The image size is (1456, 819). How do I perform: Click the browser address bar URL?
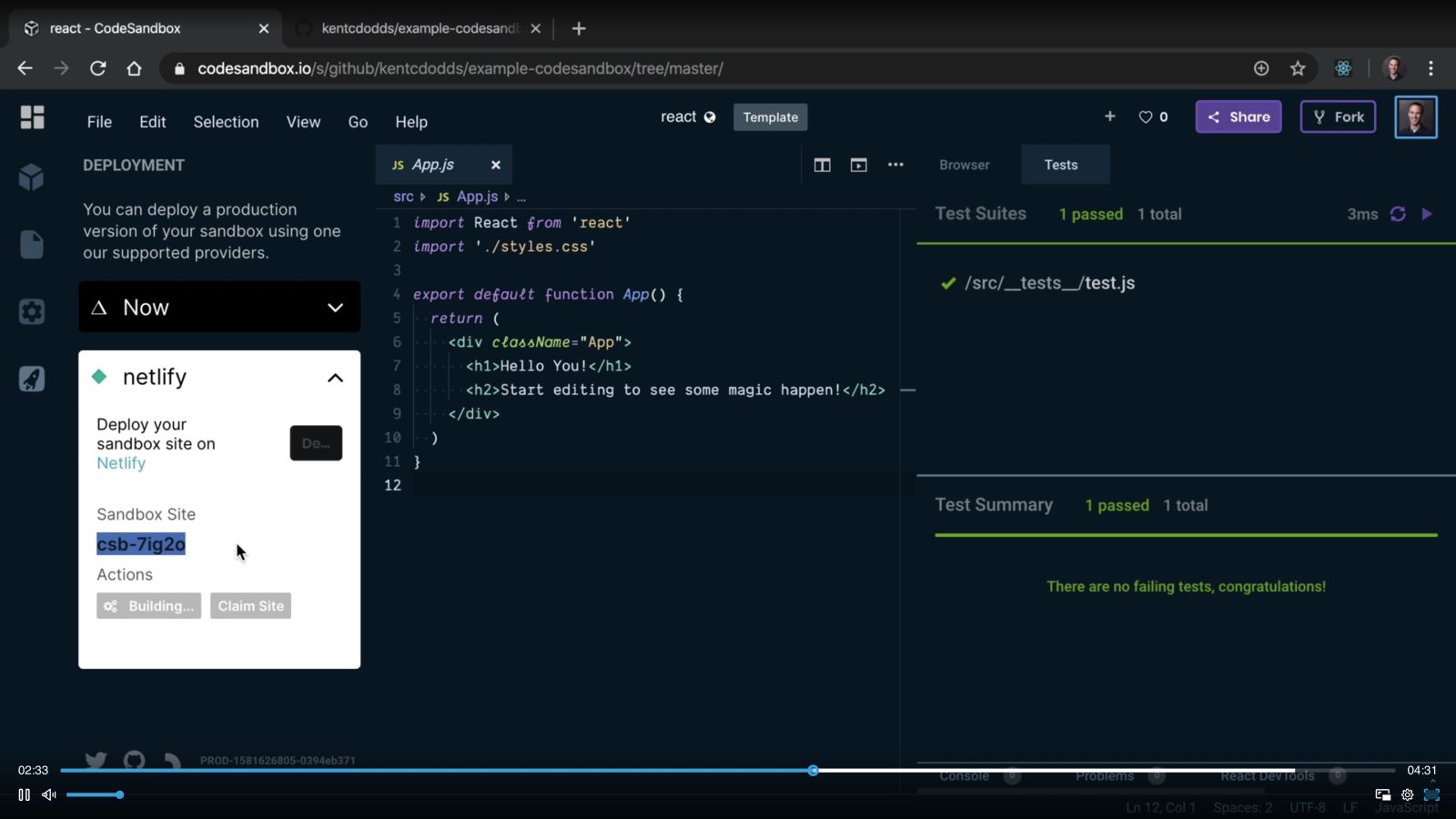460,68
